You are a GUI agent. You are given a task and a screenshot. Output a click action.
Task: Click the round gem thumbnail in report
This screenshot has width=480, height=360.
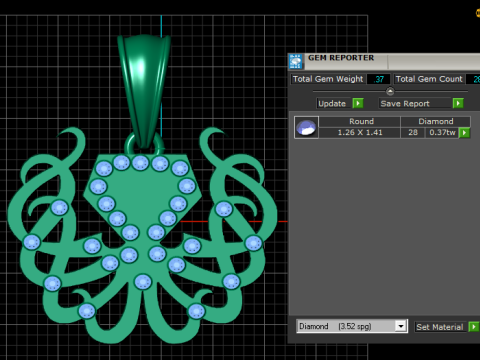click(x=306, y=127)
